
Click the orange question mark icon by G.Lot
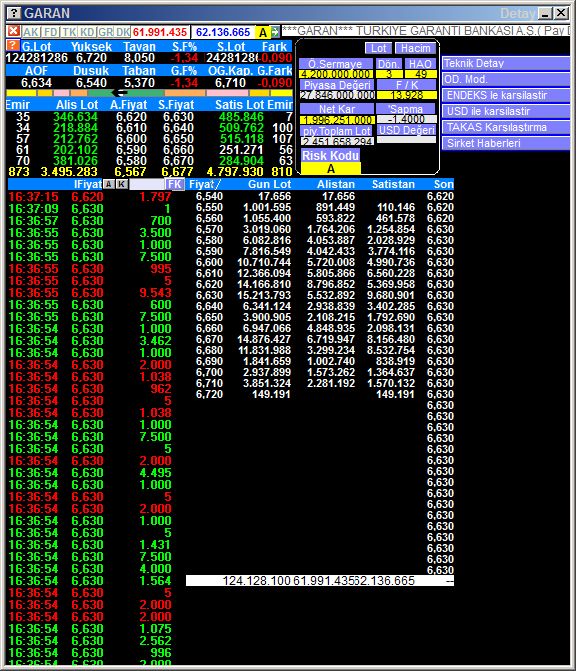(13, 45)
